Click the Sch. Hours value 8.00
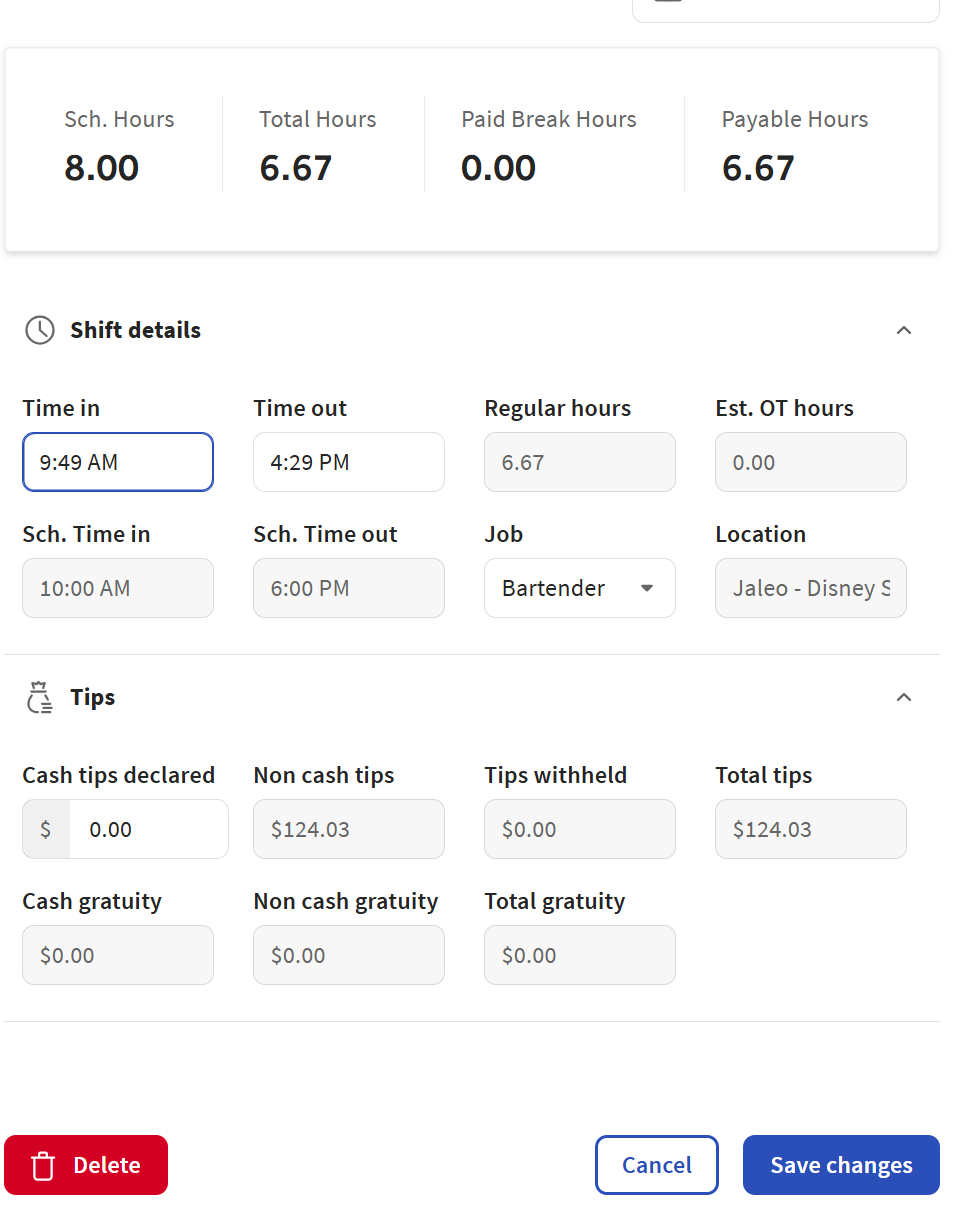970x1220 pixels. pyautogui.click(x=102, y=168)
